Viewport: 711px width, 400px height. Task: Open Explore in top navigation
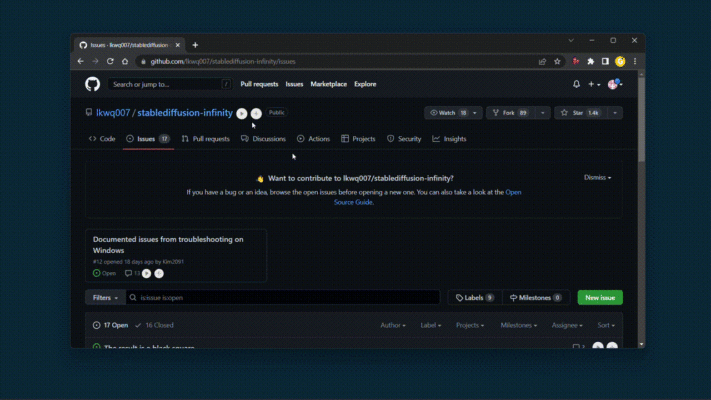[x=365, y=84]
